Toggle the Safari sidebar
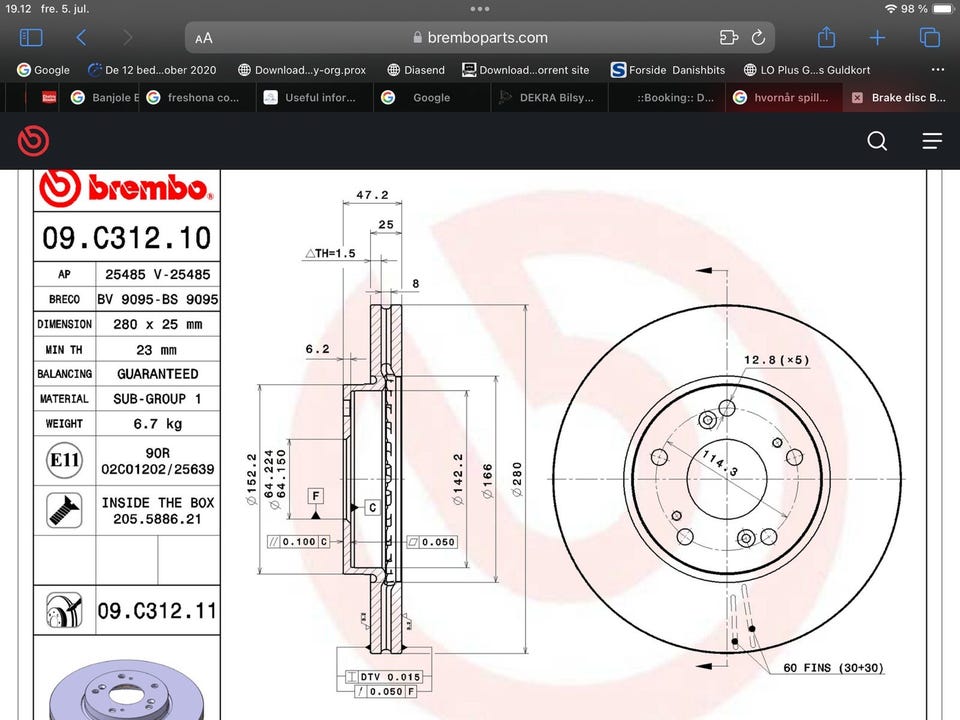The width and height of the screenshot is (960, 720). (31, 38)
